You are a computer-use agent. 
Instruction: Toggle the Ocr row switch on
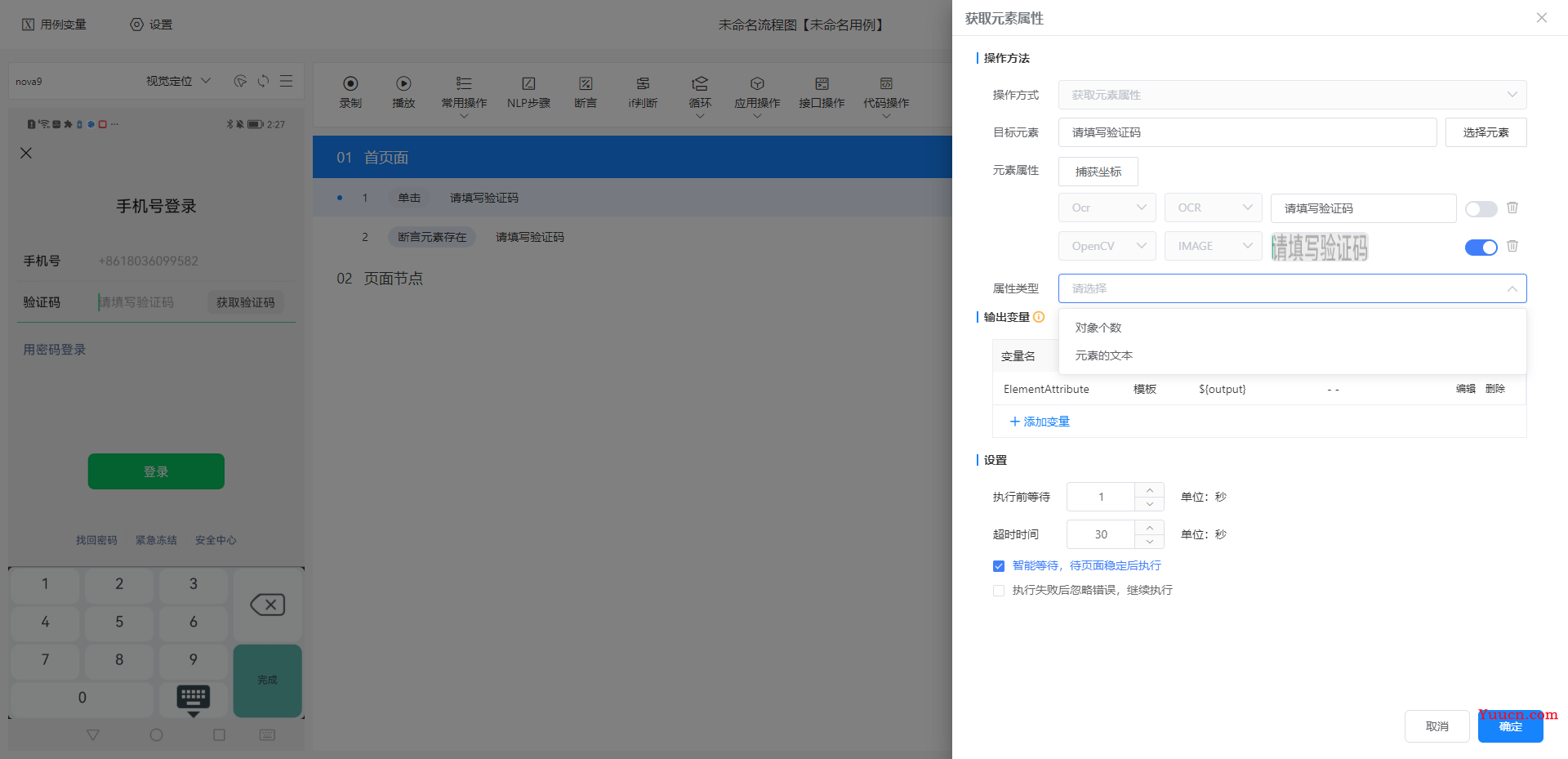coord(1481,209)
